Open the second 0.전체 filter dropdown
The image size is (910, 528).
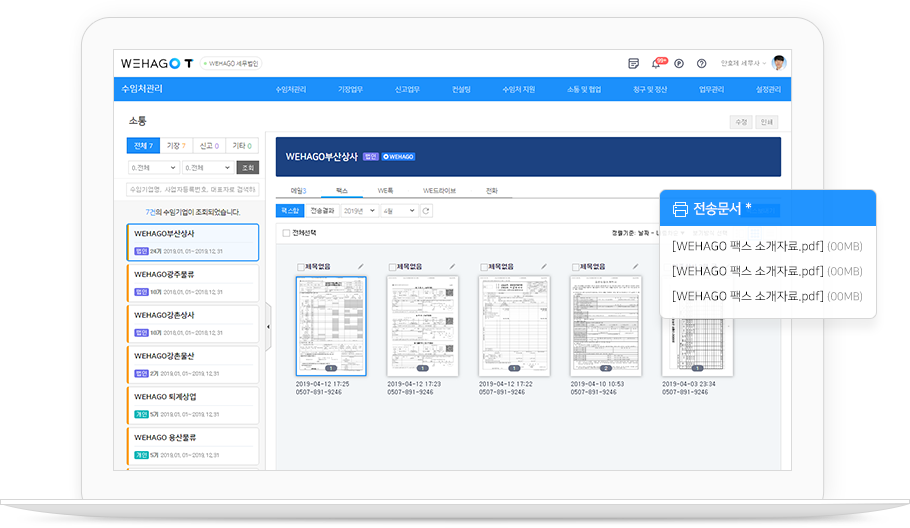tap(208, 168)
